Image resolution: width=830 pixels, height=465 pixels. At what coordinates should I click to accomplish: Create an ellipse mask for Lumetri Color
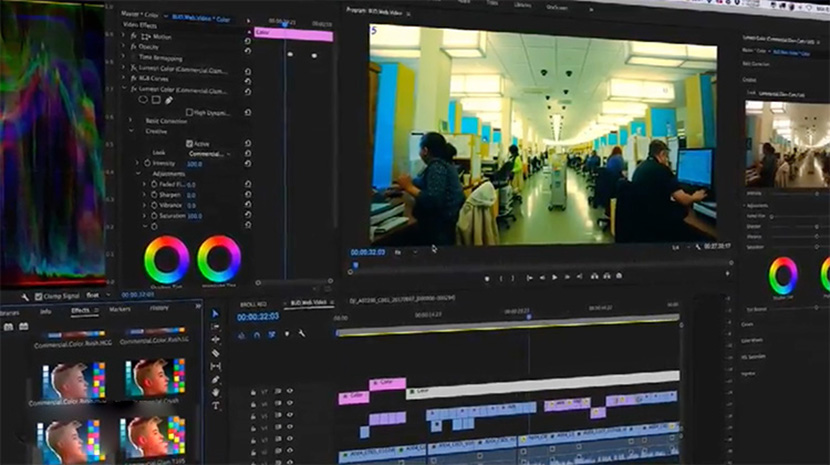tap(143, 100)
